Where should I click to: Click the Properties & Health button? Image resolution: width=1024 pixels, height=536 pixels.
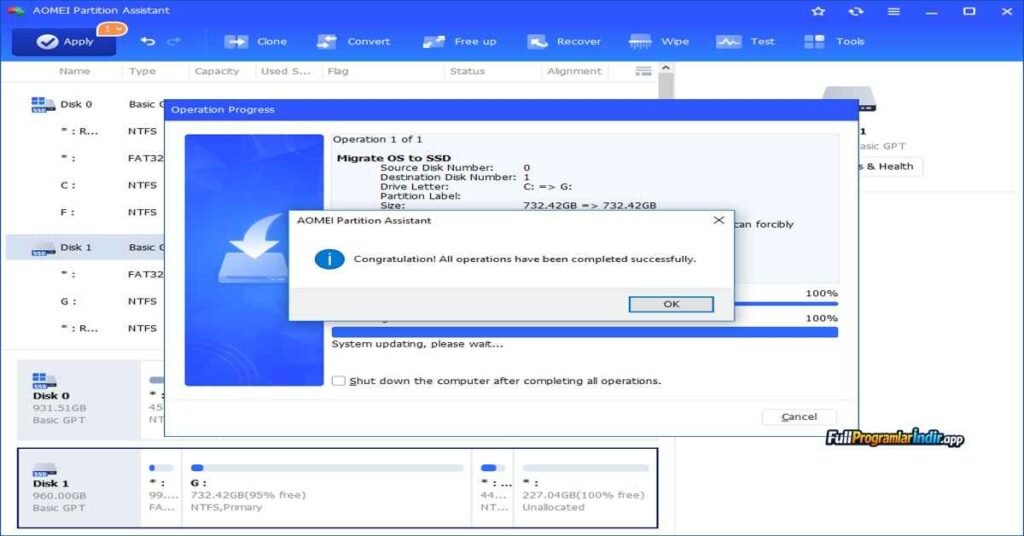[889, 166]
